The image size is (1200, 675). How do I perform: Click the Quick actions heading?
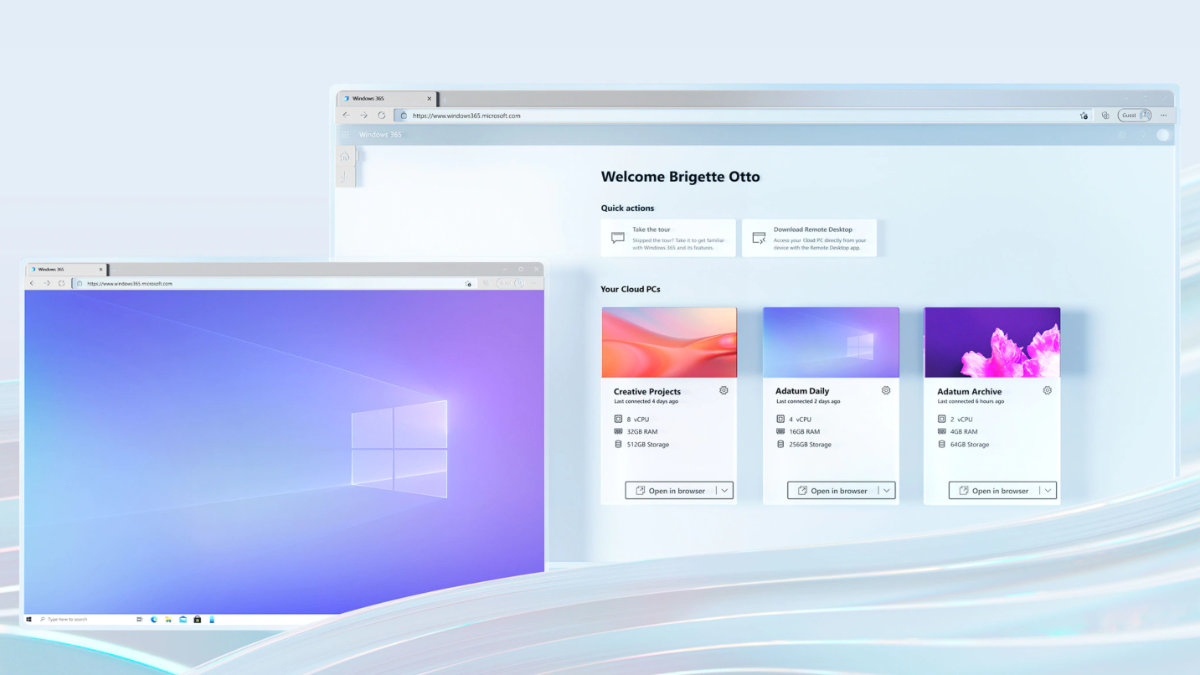627,208
